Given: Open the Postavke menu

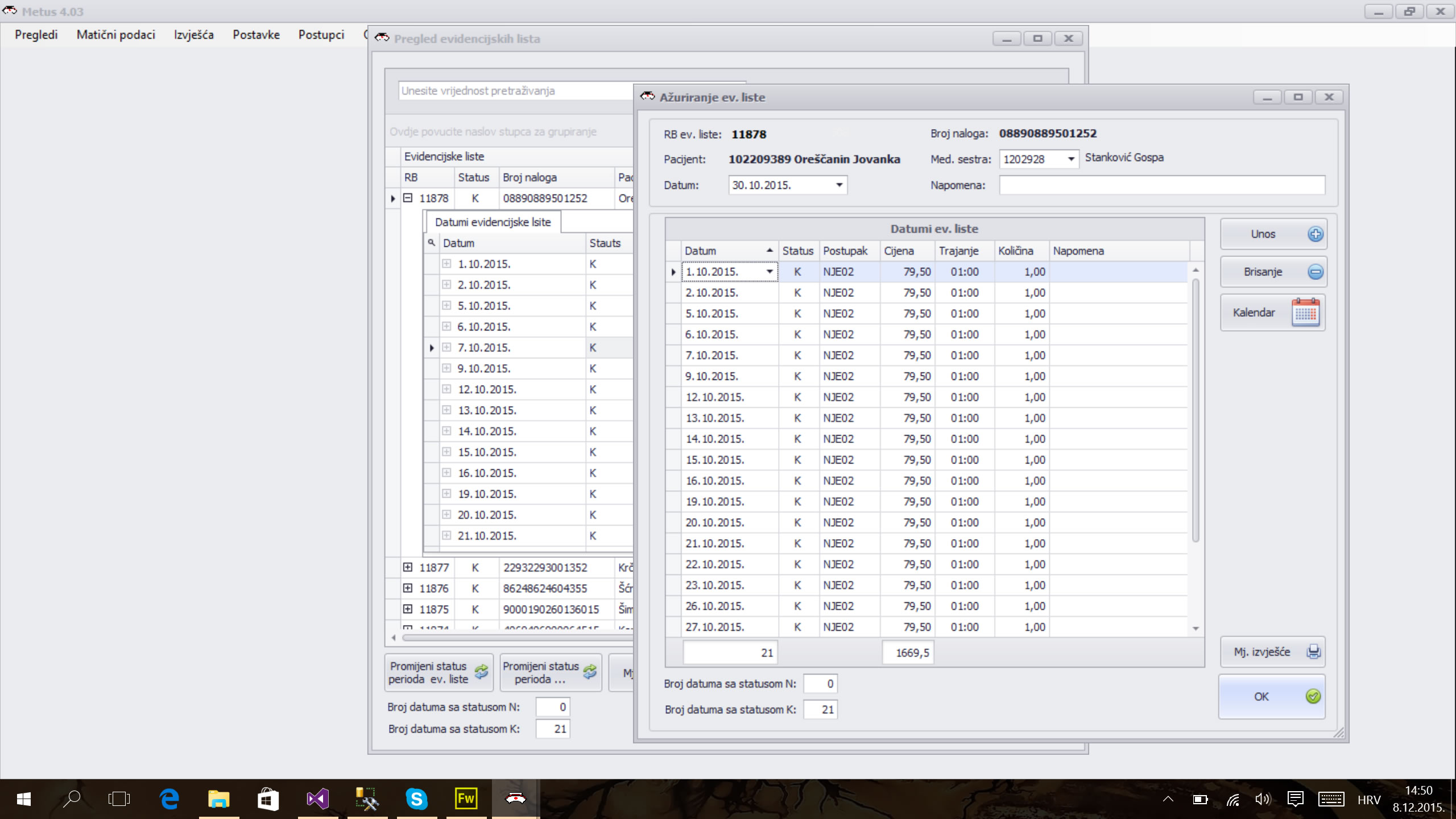Looking at the screenshot, I should (x=256, y=35).
